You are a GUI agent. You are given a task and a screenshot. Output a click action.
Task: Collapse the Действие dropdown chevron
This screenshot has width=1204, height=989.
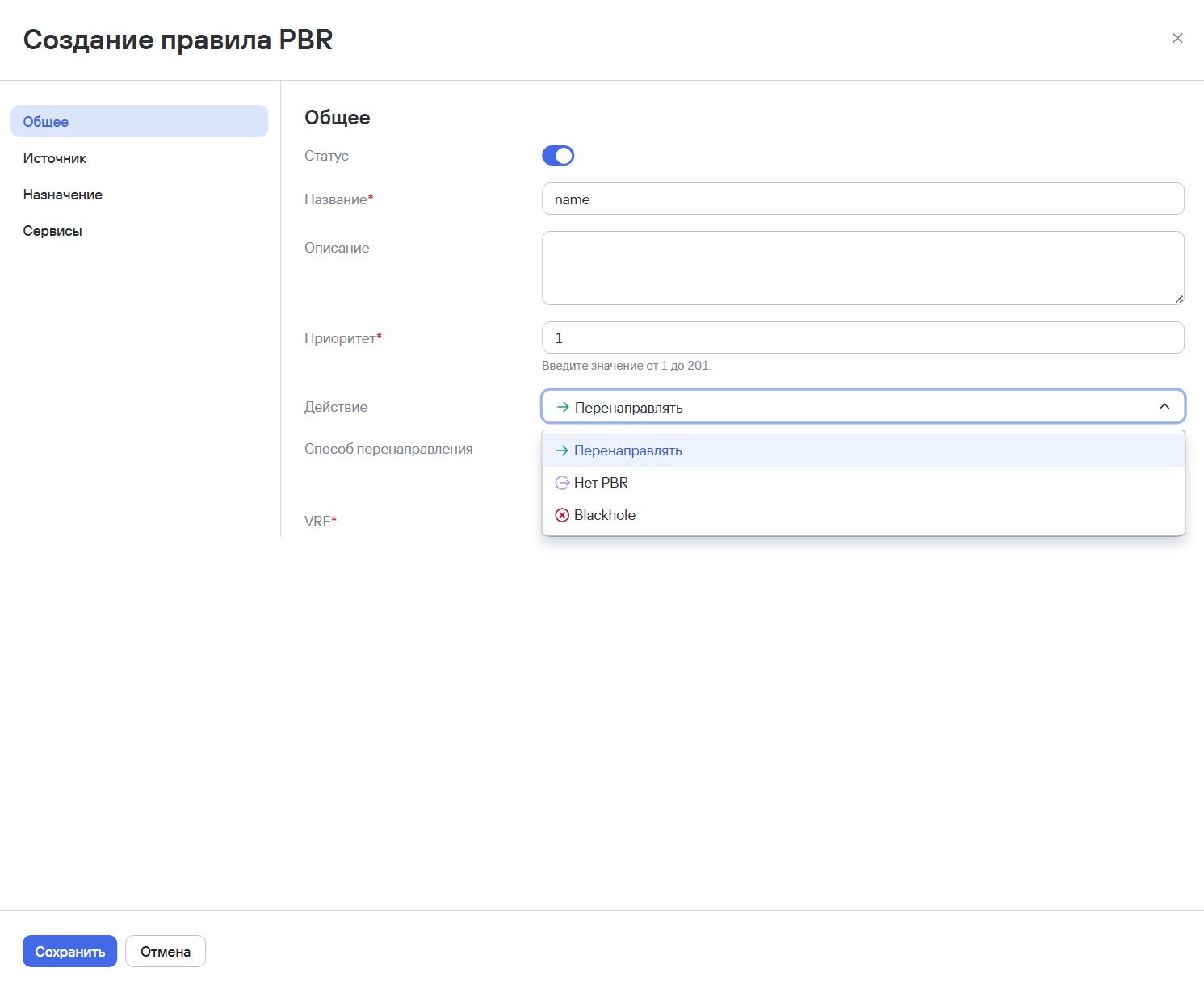pos(1164,407)
